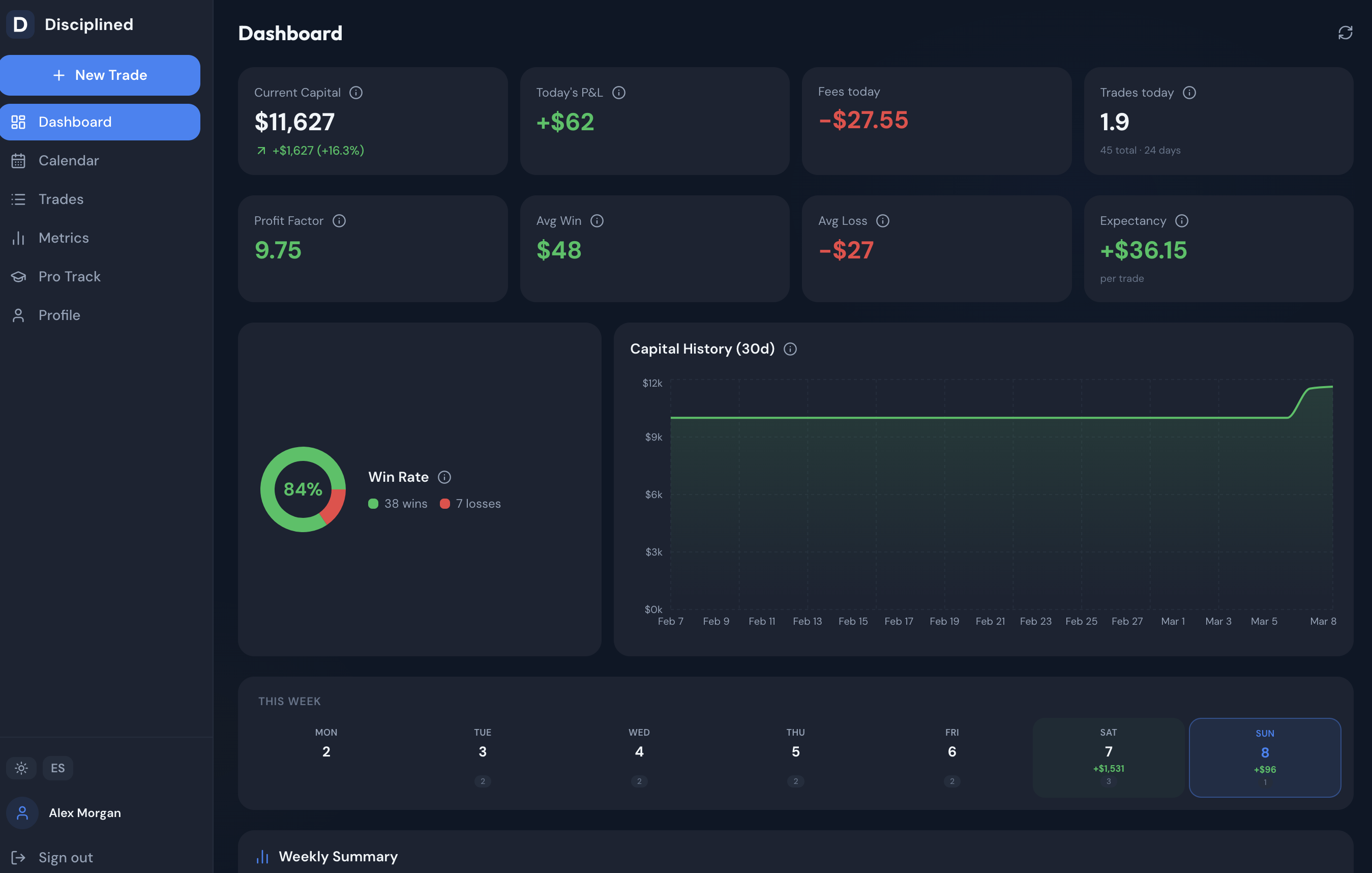Open the Calendar section in the sidebar
Screen dimensions: 1372x873
click(x=69, y=160)
